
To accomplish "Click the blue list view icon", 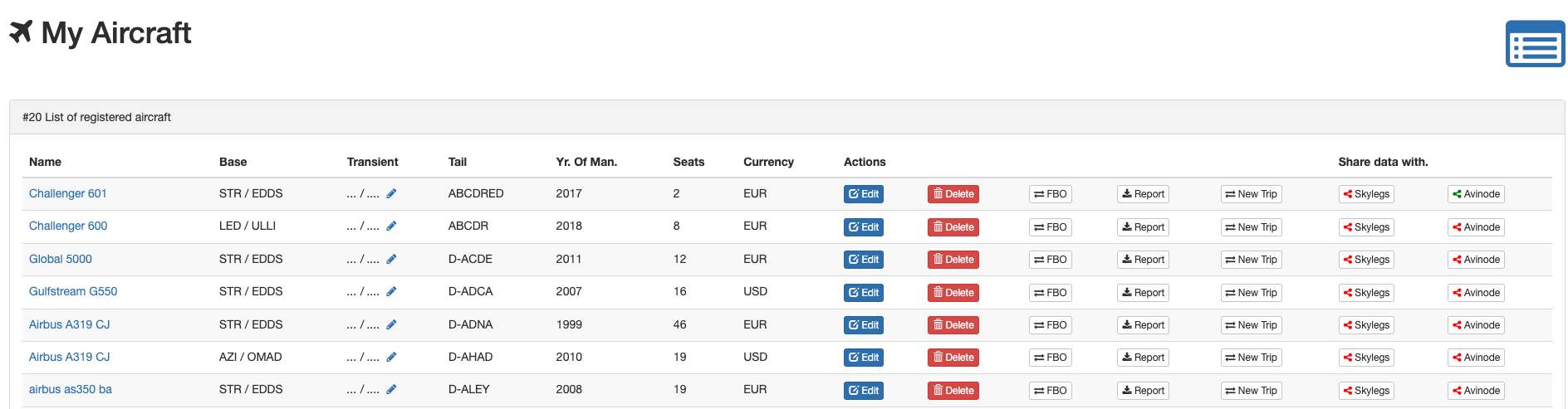I will (x=1534, y=44).
